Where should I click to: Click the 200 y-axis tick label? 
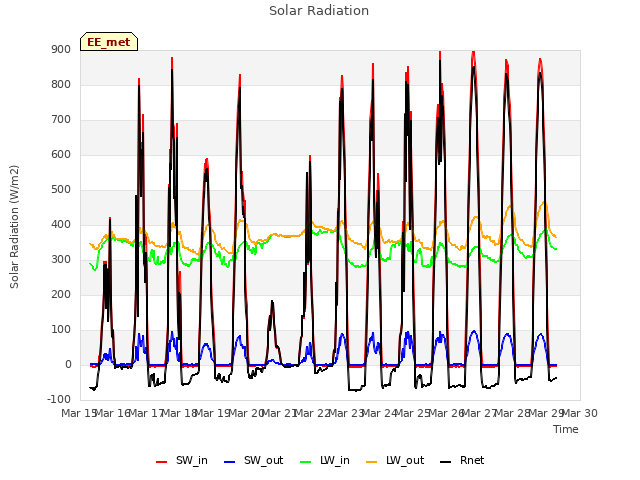(x=61, y=295)
